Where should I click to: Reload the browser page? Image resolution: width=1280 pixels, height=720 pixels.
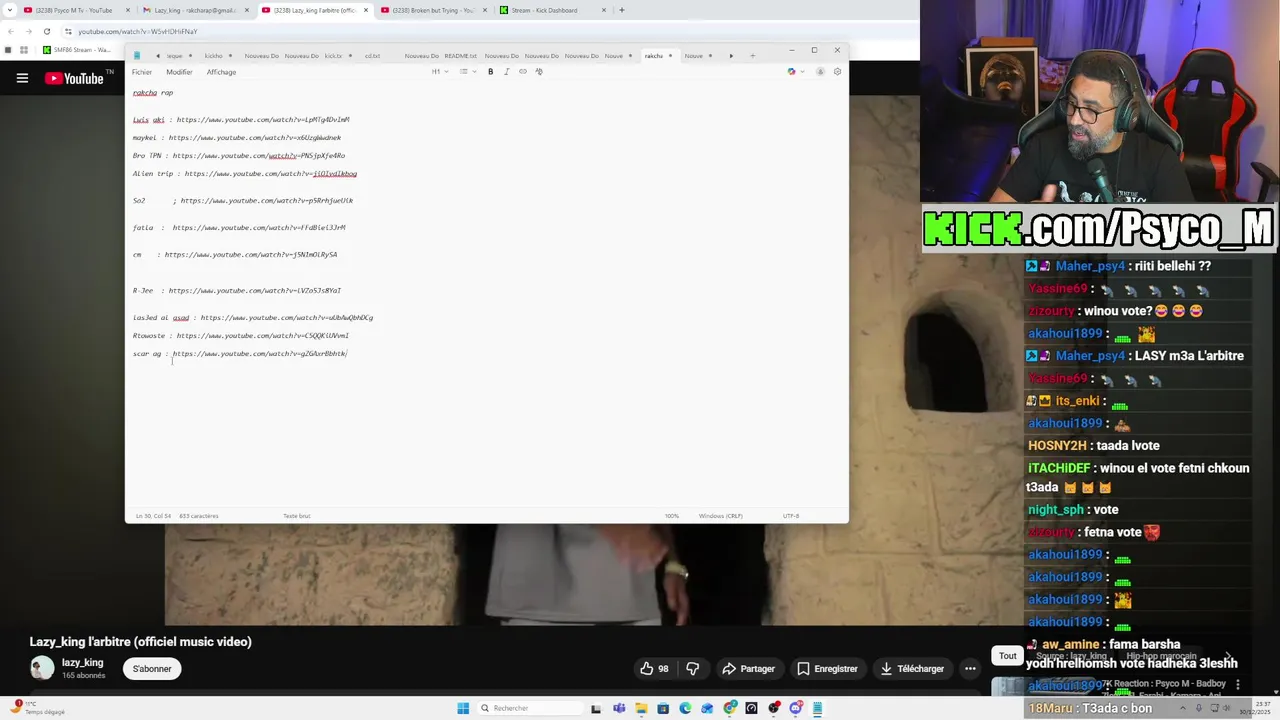(x=46, y=31)
